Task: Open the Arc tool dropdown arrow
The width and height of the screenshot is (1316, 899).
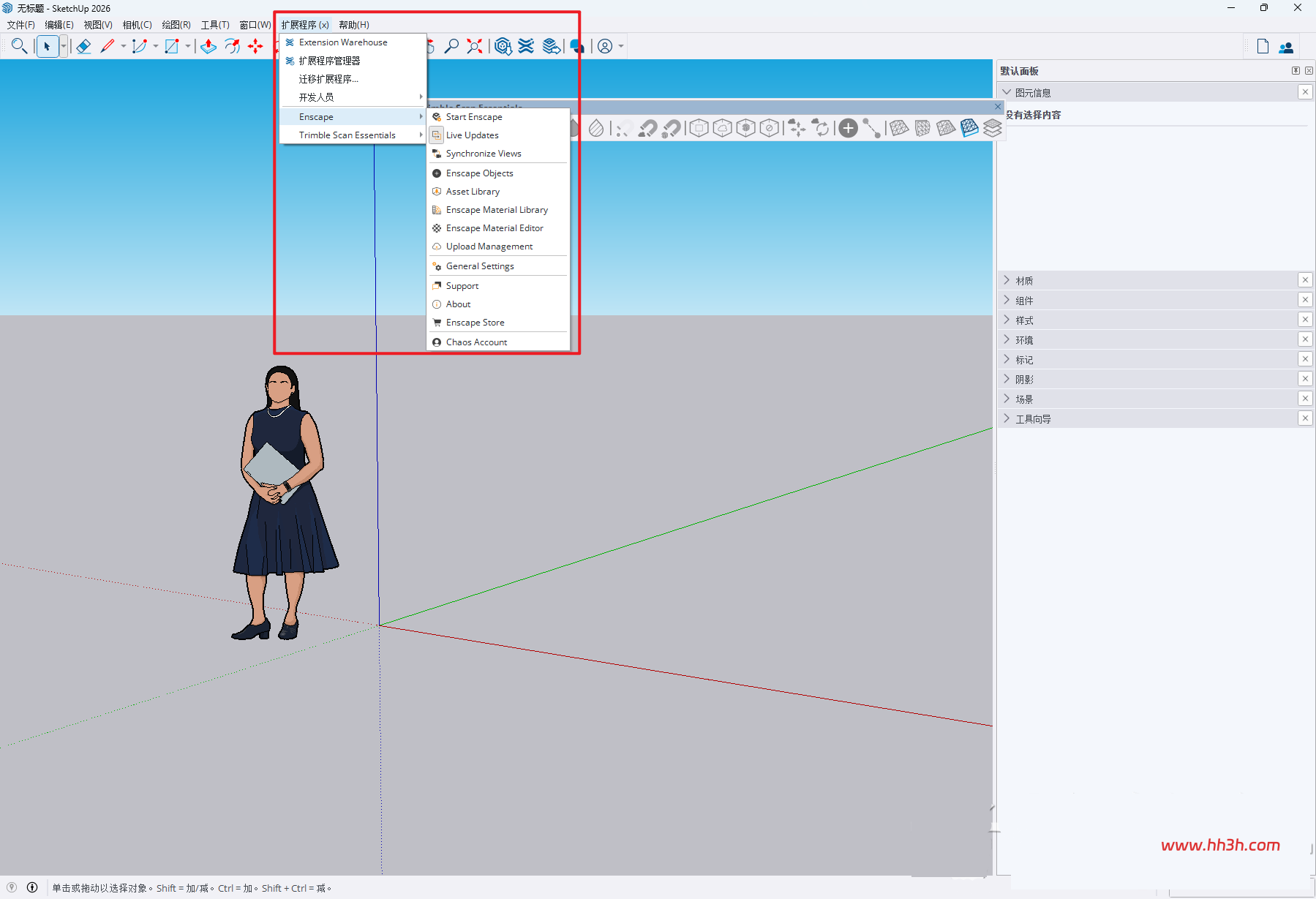Action: coord(156,46)
